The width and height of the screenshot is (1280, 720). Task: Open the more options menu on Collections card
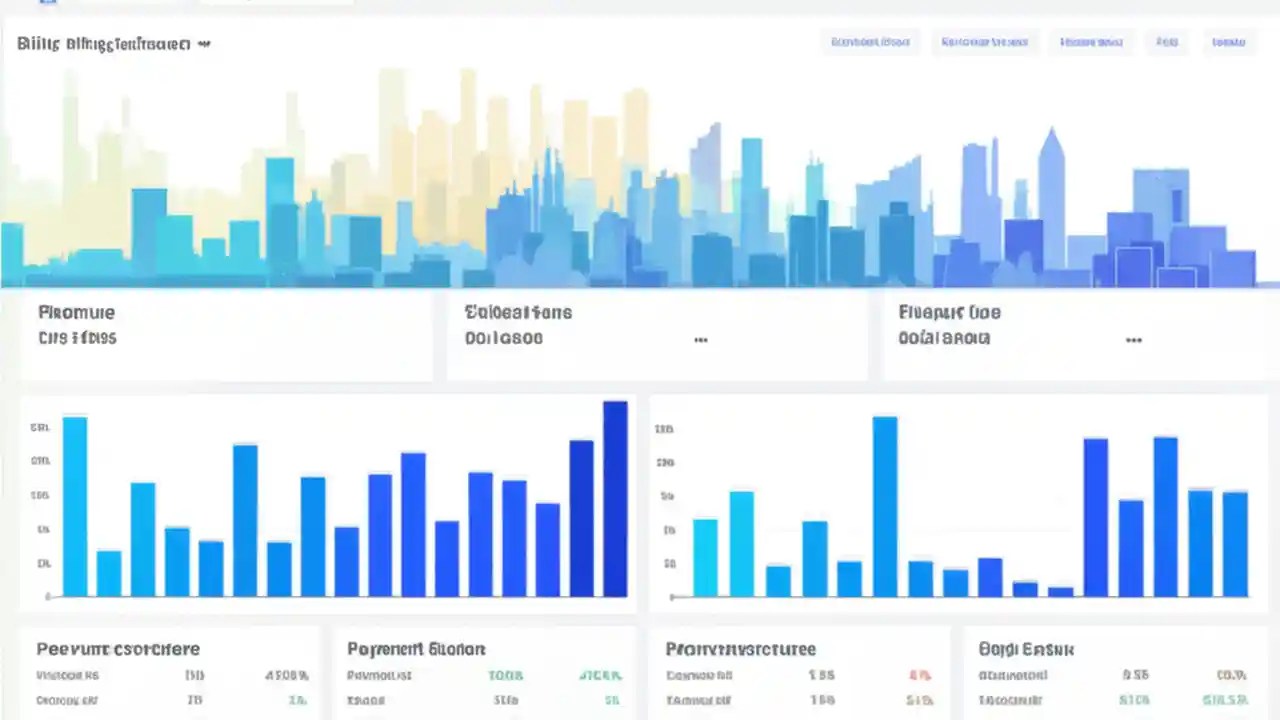700,340
